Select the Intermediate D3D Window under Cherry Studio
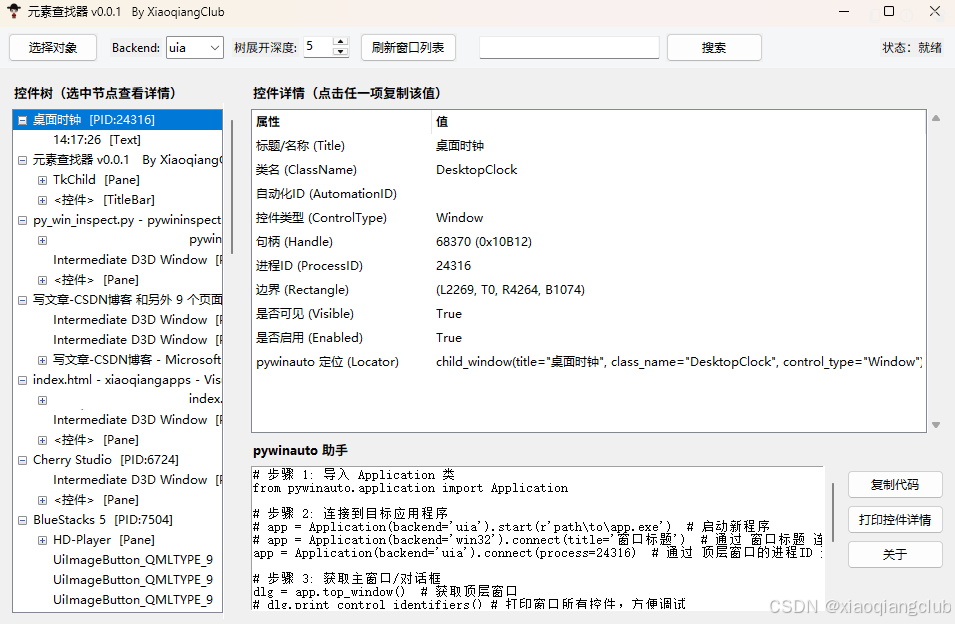Viewport: 955px width, 624px height. tap(137, 480)
